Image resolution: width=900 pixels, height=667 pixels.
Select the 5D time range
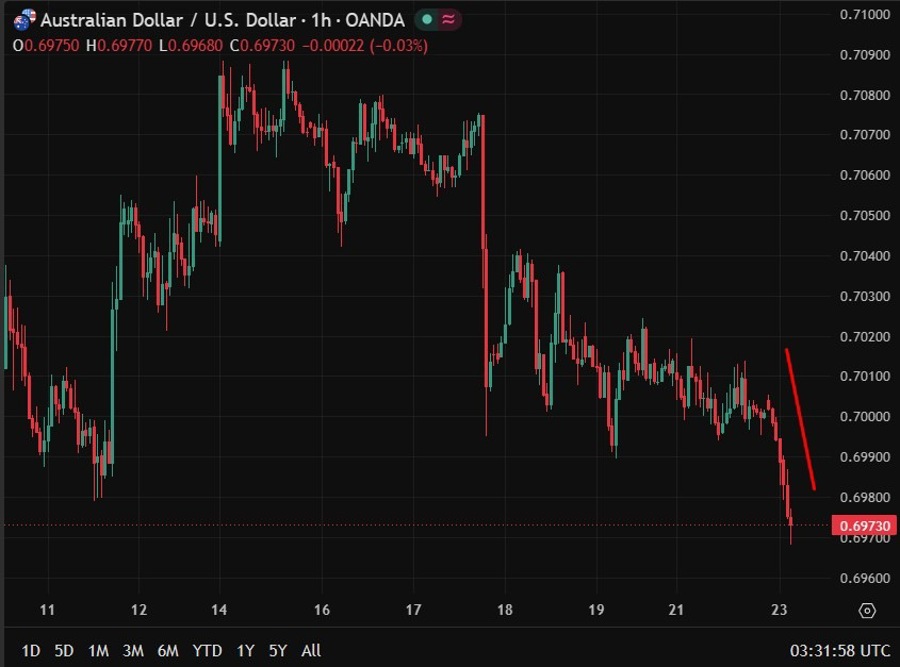pyautogui.click(x=64, y=650)
